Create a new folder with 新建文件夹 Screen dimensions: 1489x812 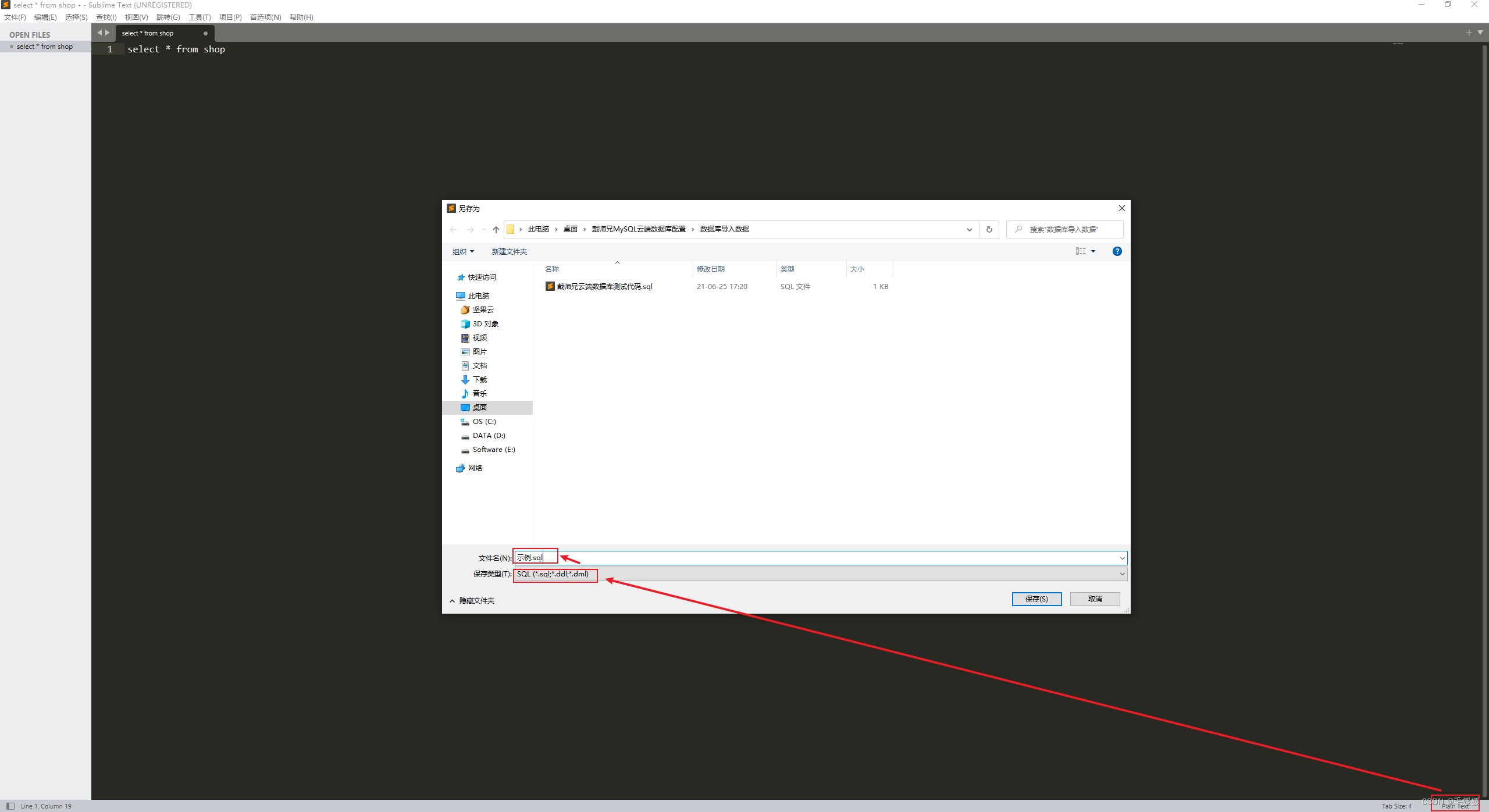[509, 251]
